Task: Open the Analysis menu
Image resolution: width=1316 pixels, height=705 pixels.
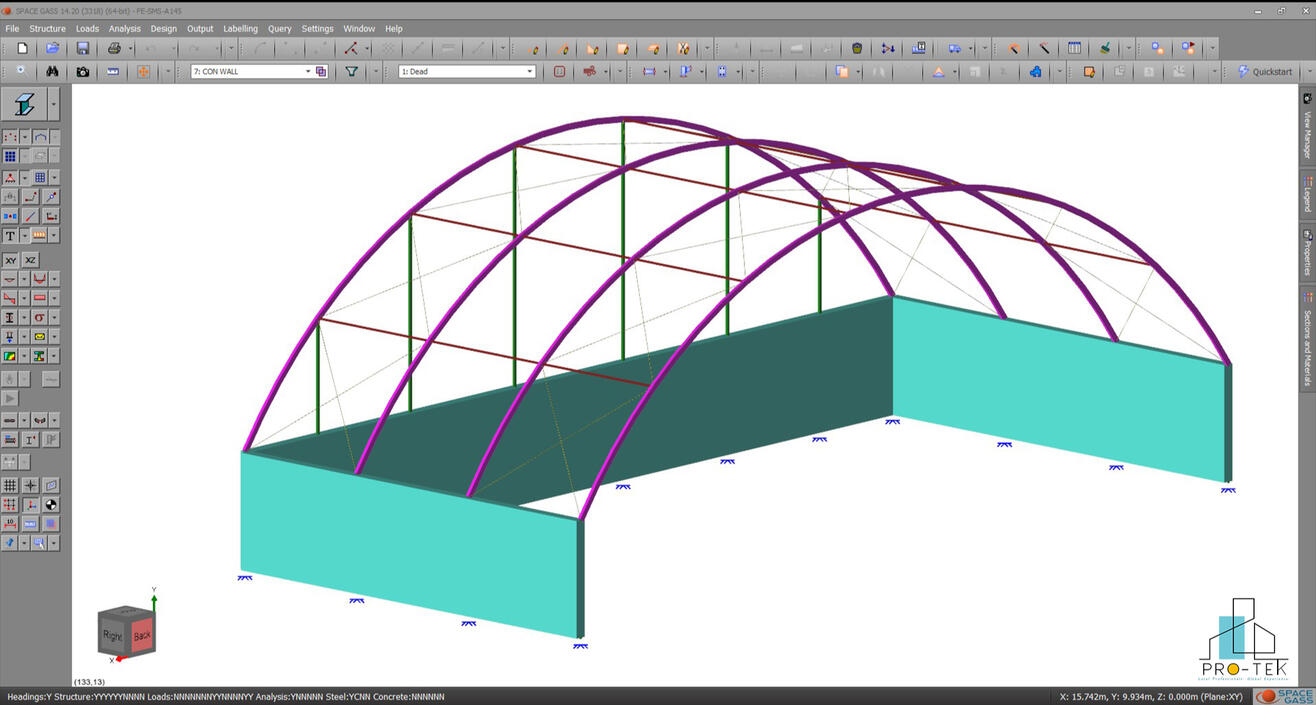Action: [124, 28]
